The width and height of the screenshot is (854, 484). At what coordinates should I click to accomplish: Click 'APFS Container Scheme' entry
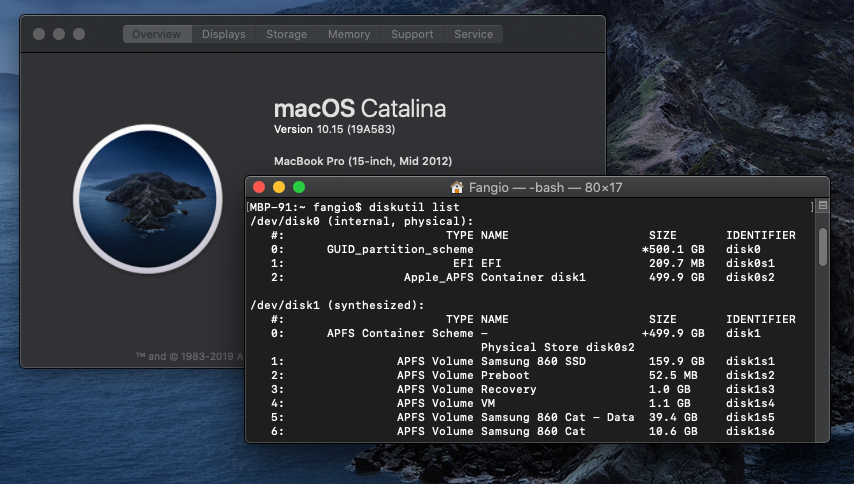400,333
